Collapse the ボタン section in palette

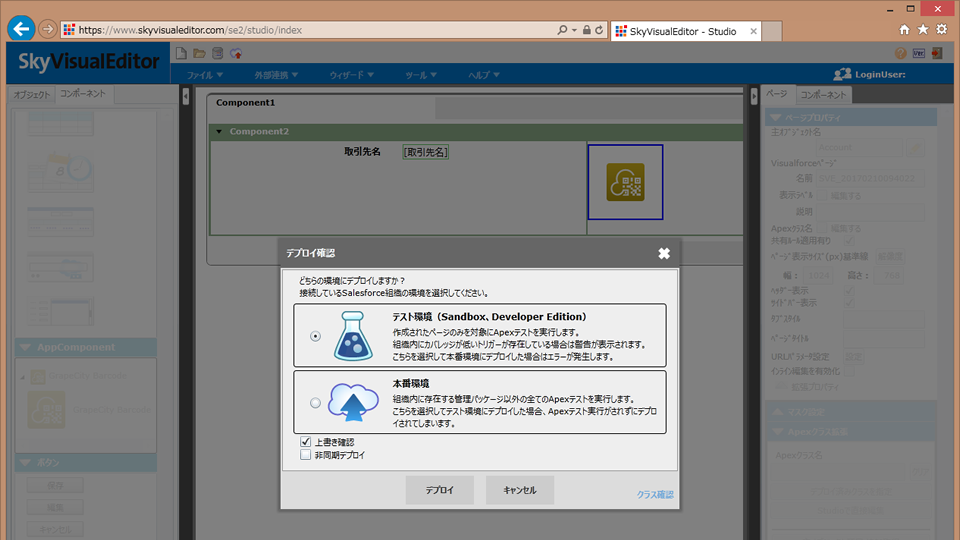[x=25, y=462]
